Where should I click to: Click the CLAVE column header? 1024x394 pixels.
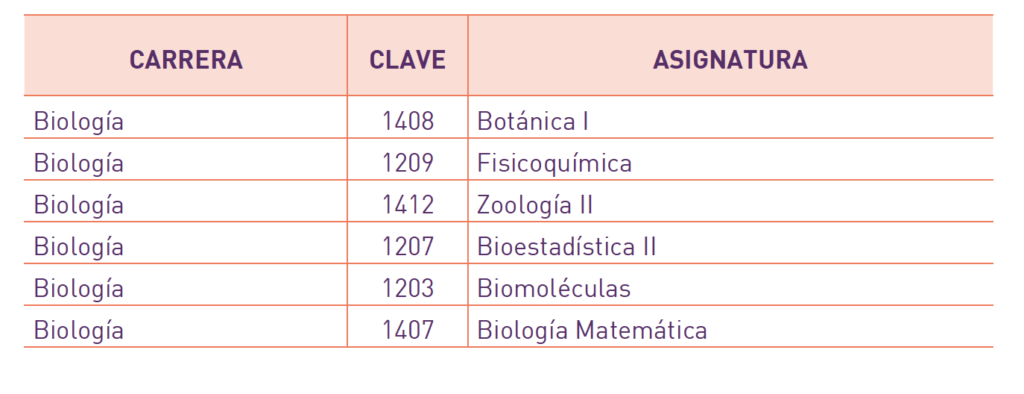click(408, 60)
